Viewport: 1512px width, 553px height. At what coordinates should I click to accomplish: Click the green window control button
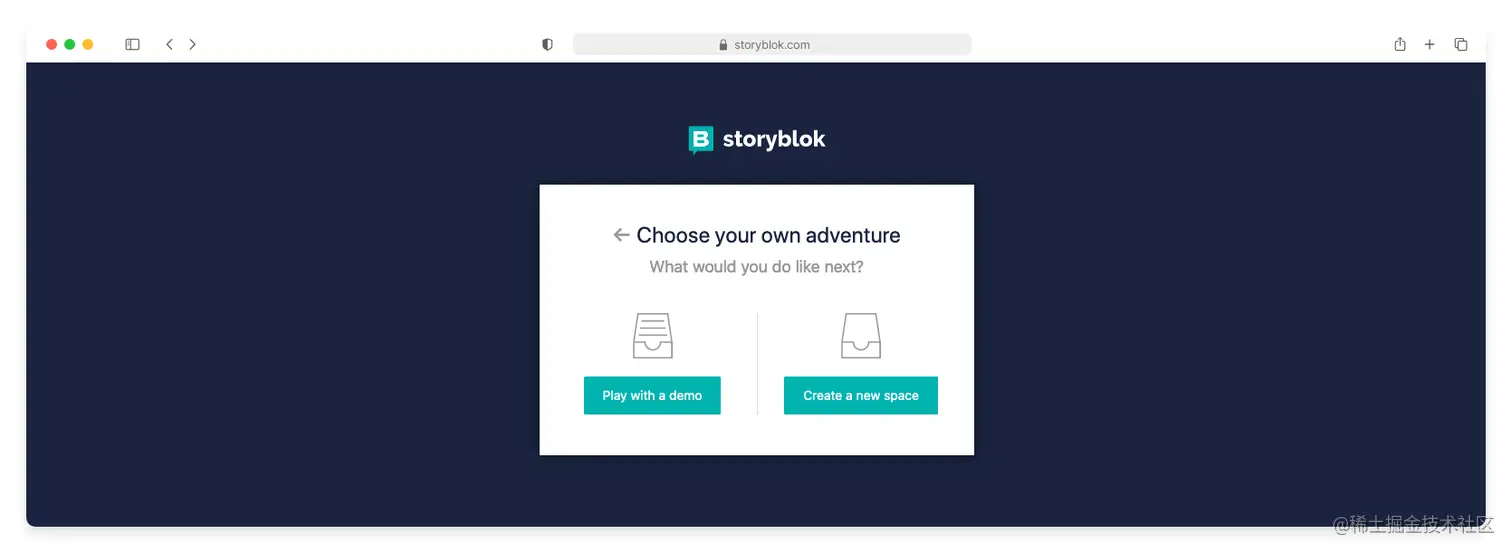(x=70, y=44)
